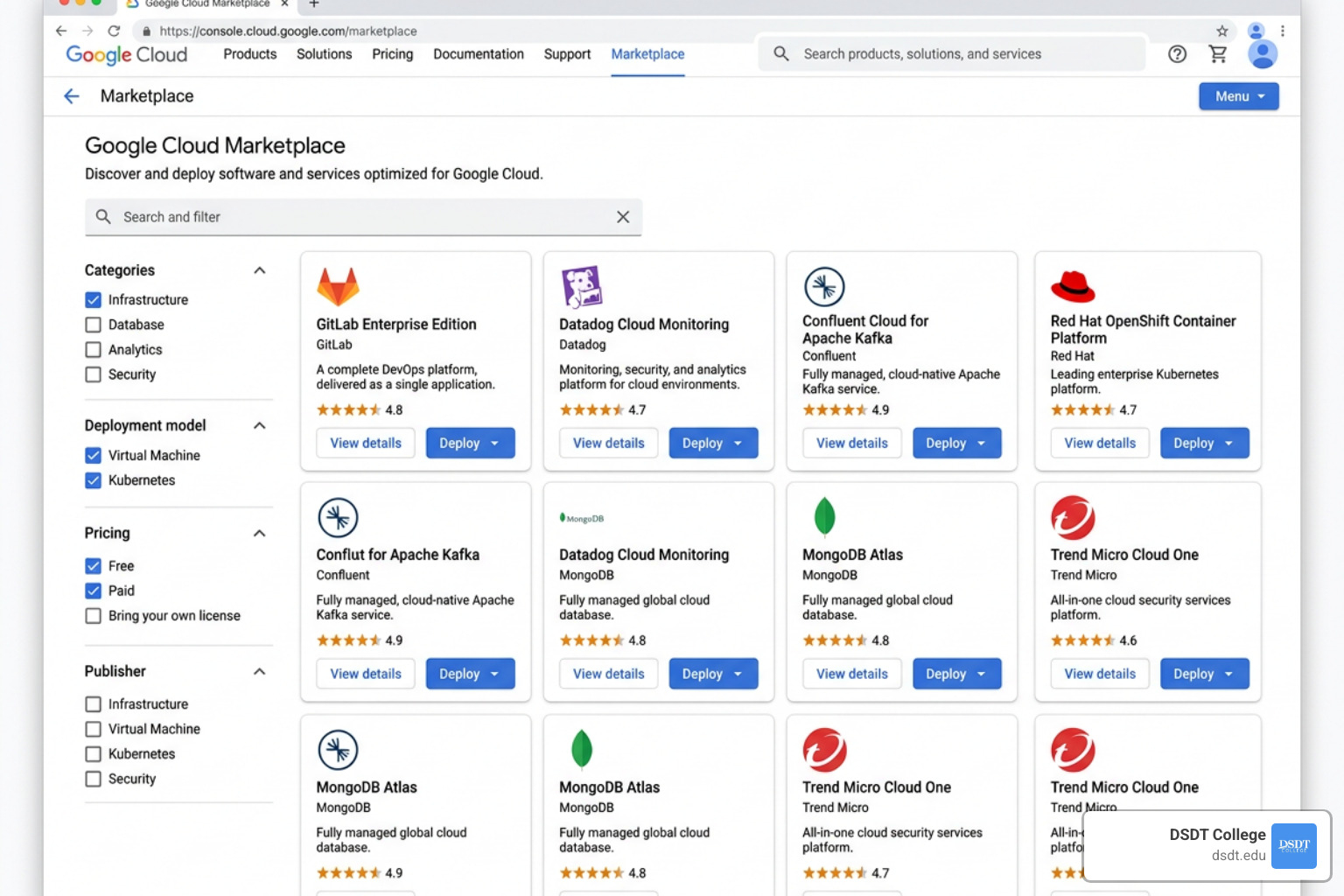The width and height of the screenshot is (1344, 896).
Task: Click the MongoDB leaf logo on MongoDB Atlas card
Action: coord(824,516)
